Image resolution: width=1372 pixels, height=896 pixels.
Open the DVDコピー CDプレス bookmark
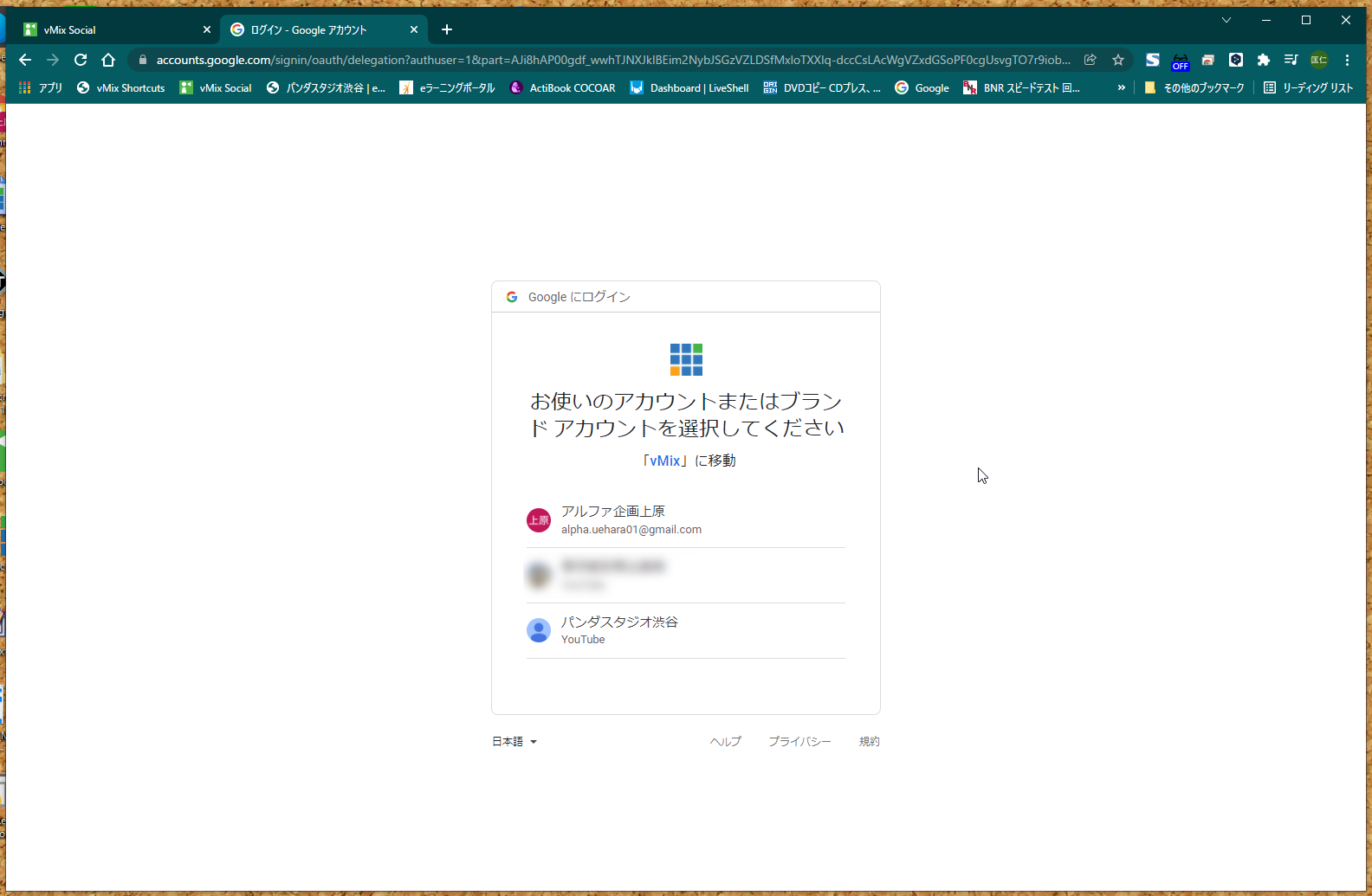click(822, 87)
